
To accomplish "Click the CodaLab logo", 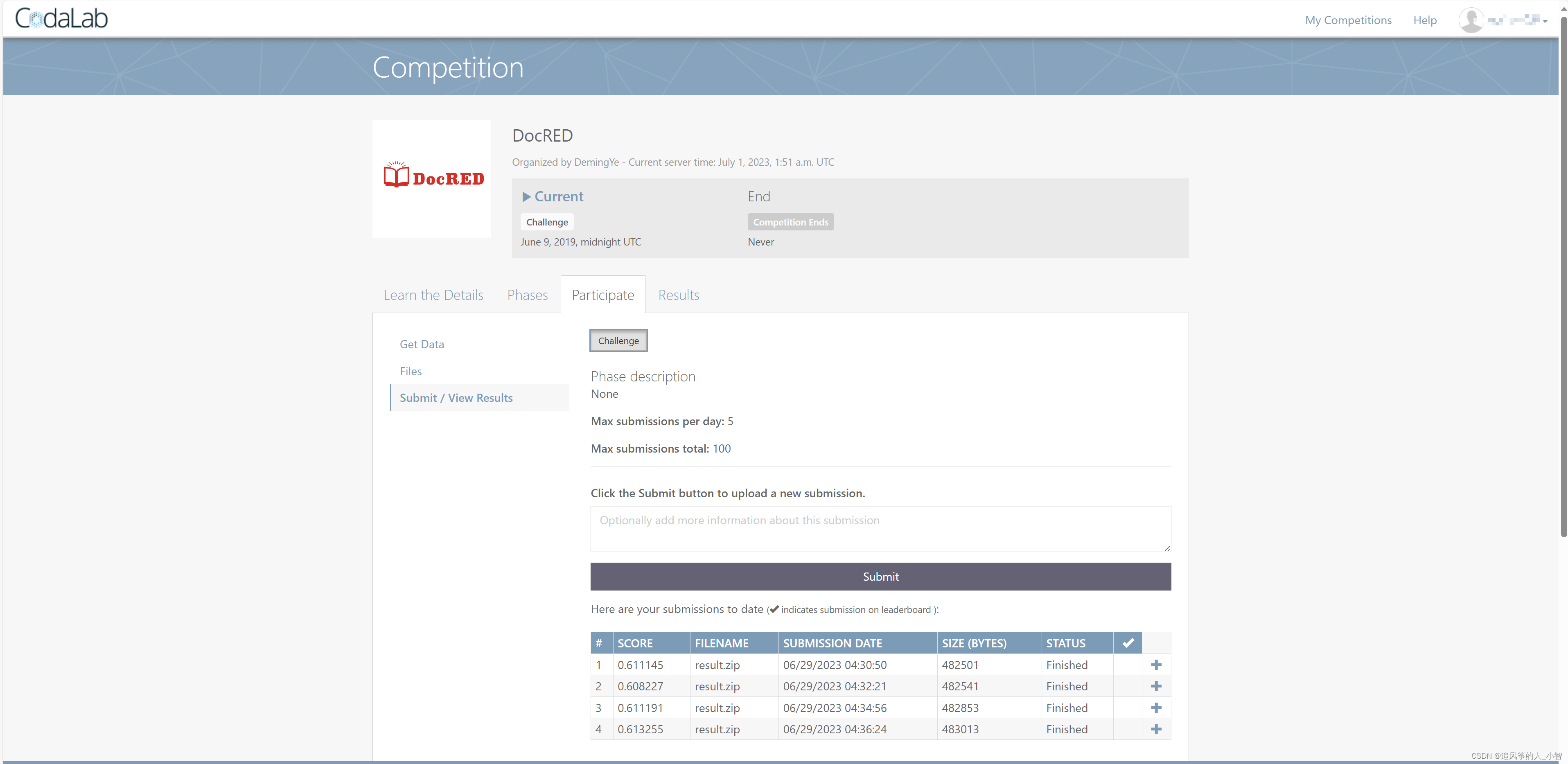I will (60, 18).
